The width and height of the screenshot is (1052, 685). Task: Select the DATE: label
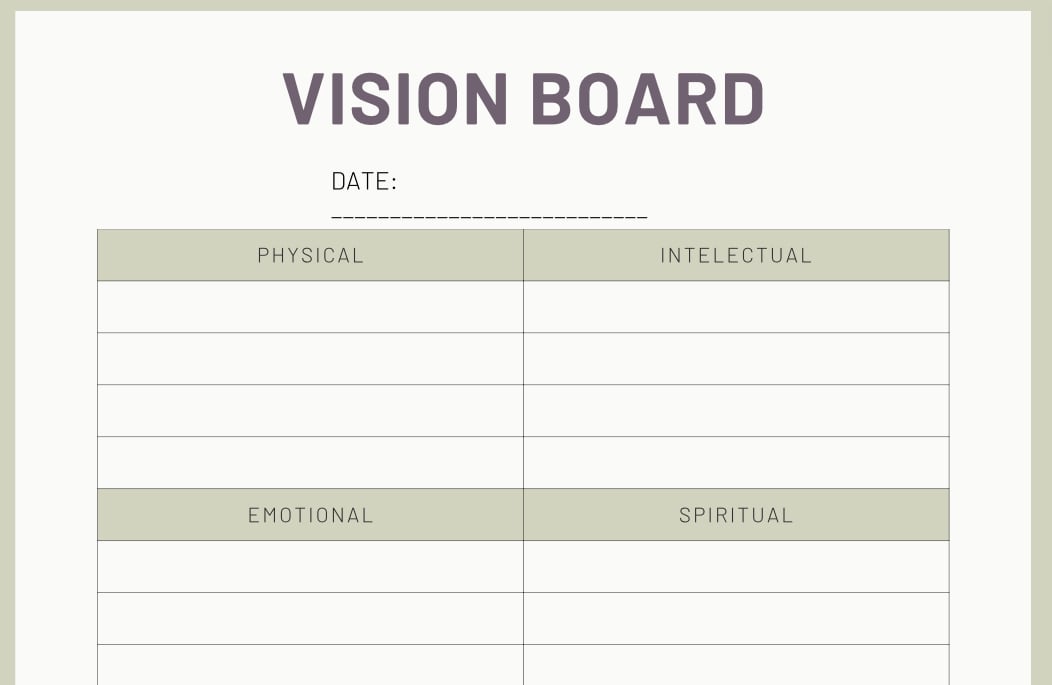tap(364, 182)
